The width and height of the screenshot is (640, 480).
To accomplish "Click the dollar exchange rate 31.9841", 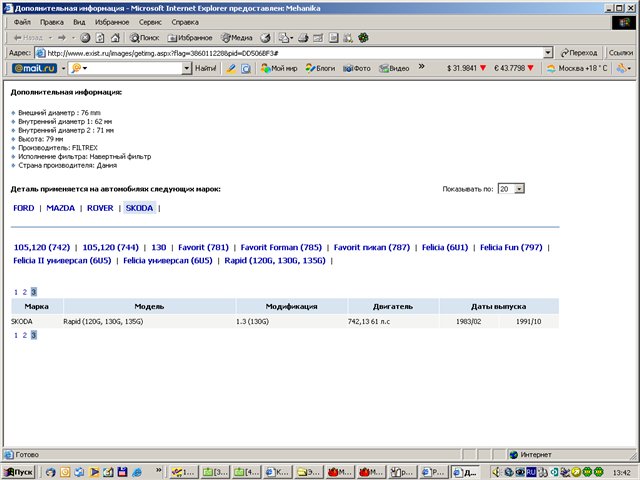I will (x=467, y=69).
